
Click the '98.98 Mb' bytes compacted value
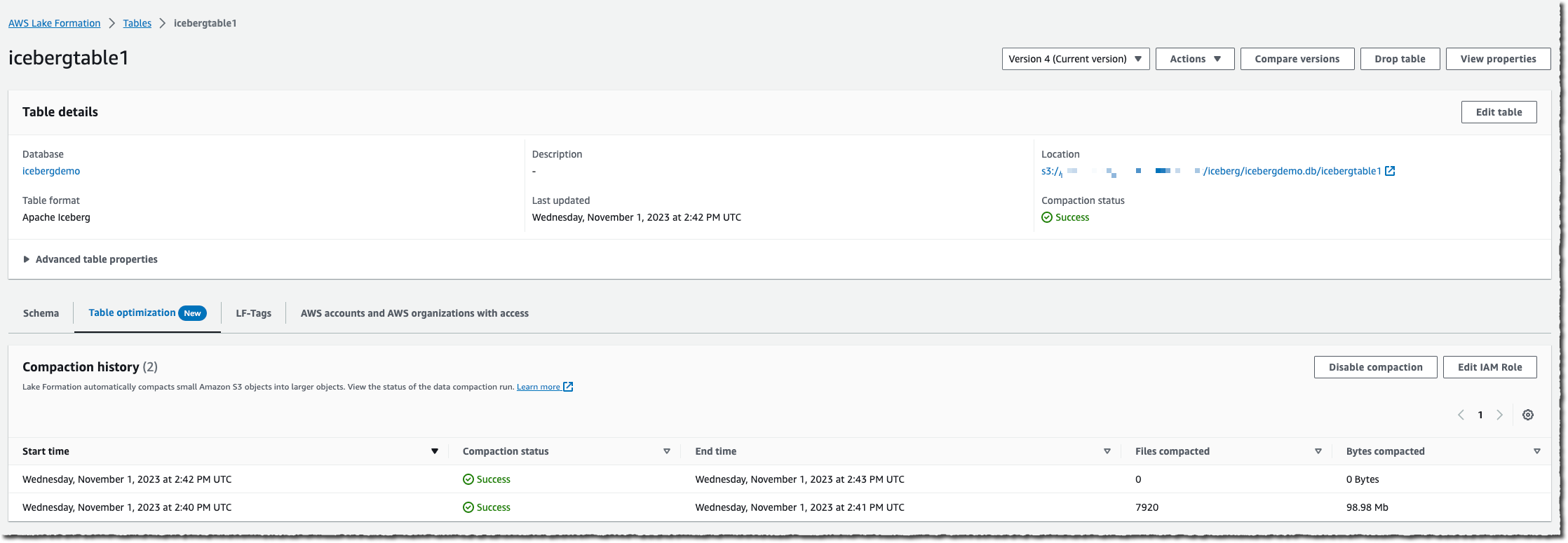point(1367,507)
